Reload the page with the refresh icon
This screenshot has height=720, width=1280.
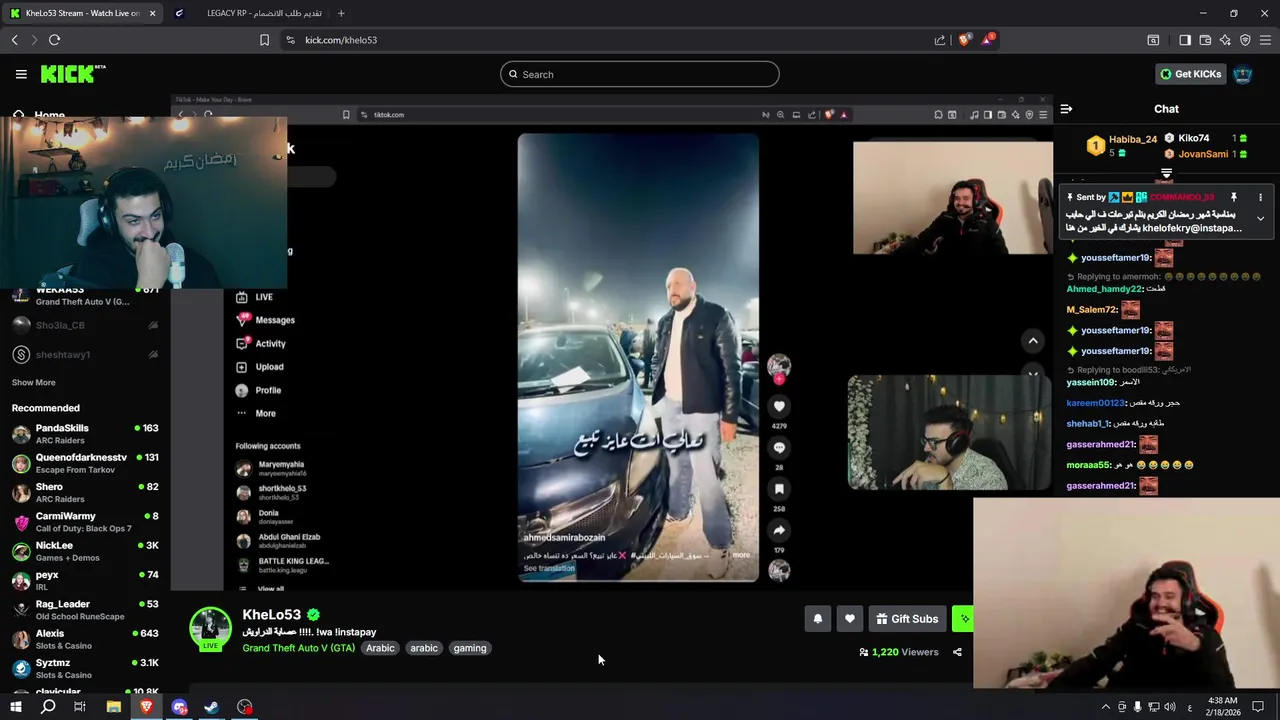pos(54,40)
